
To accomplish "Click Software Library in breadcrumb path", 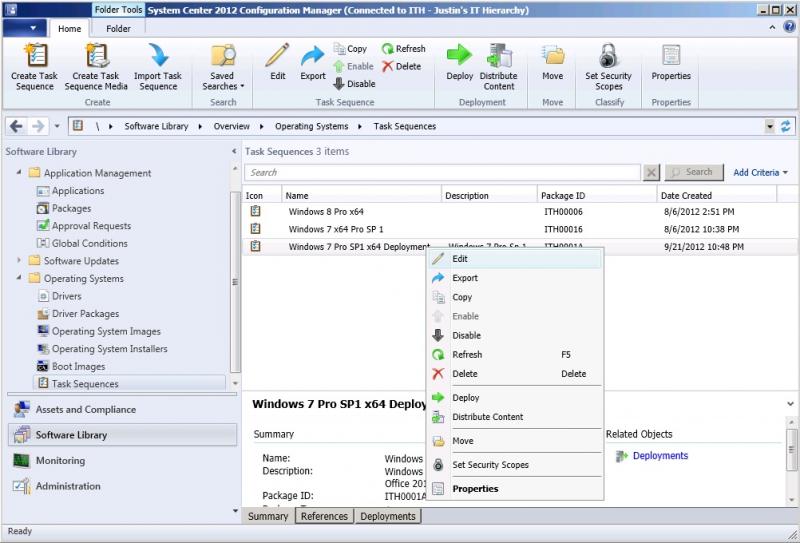I will click(156, 126).
